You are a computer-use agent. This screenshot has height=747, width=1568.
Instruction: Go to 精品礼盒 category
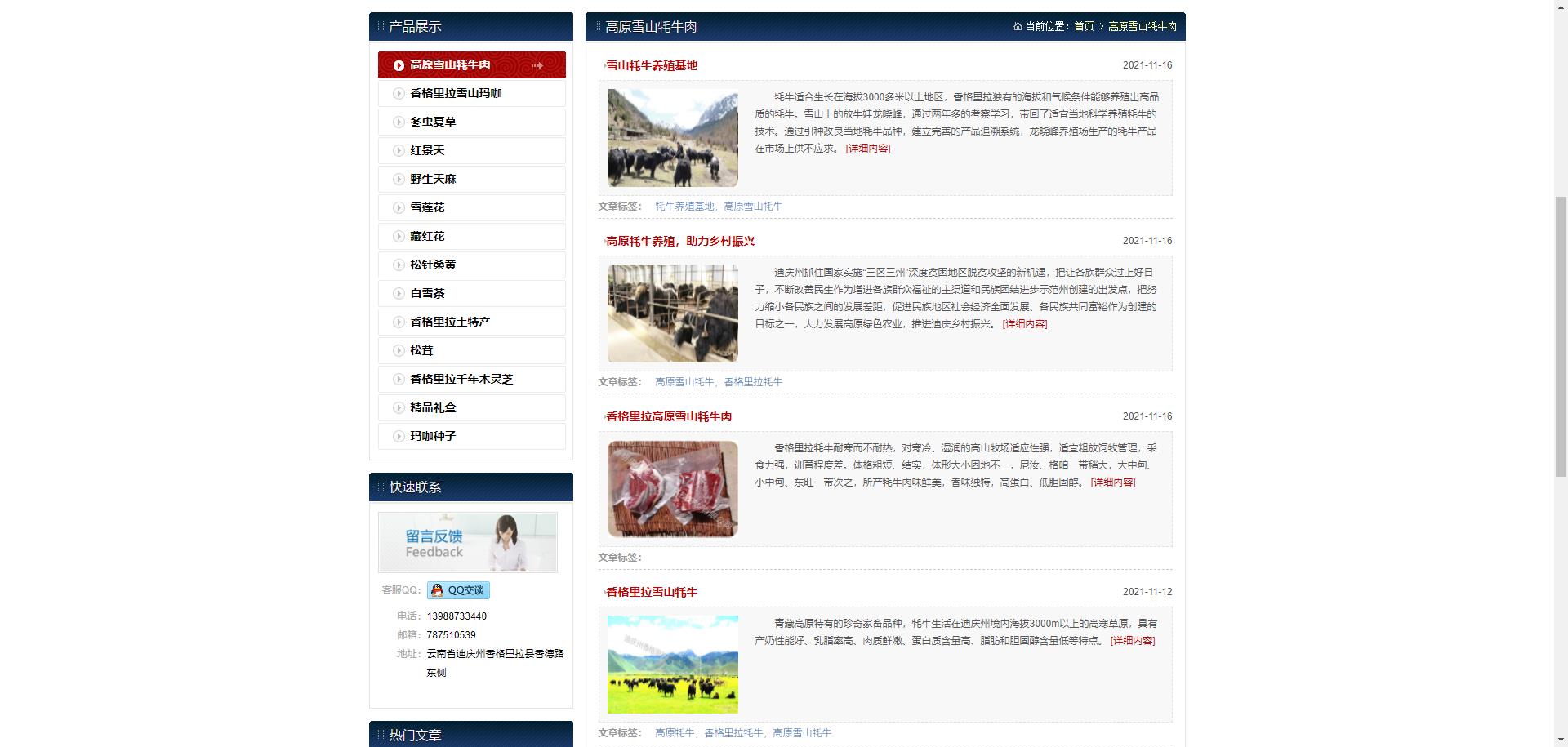click(433, 408)
